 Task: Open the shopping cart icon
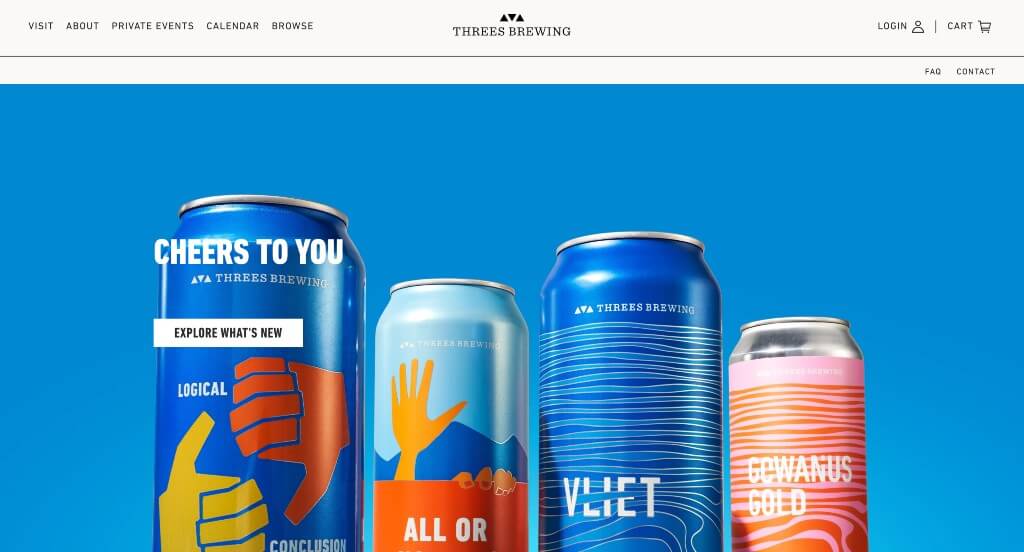[x=984, y=26]
